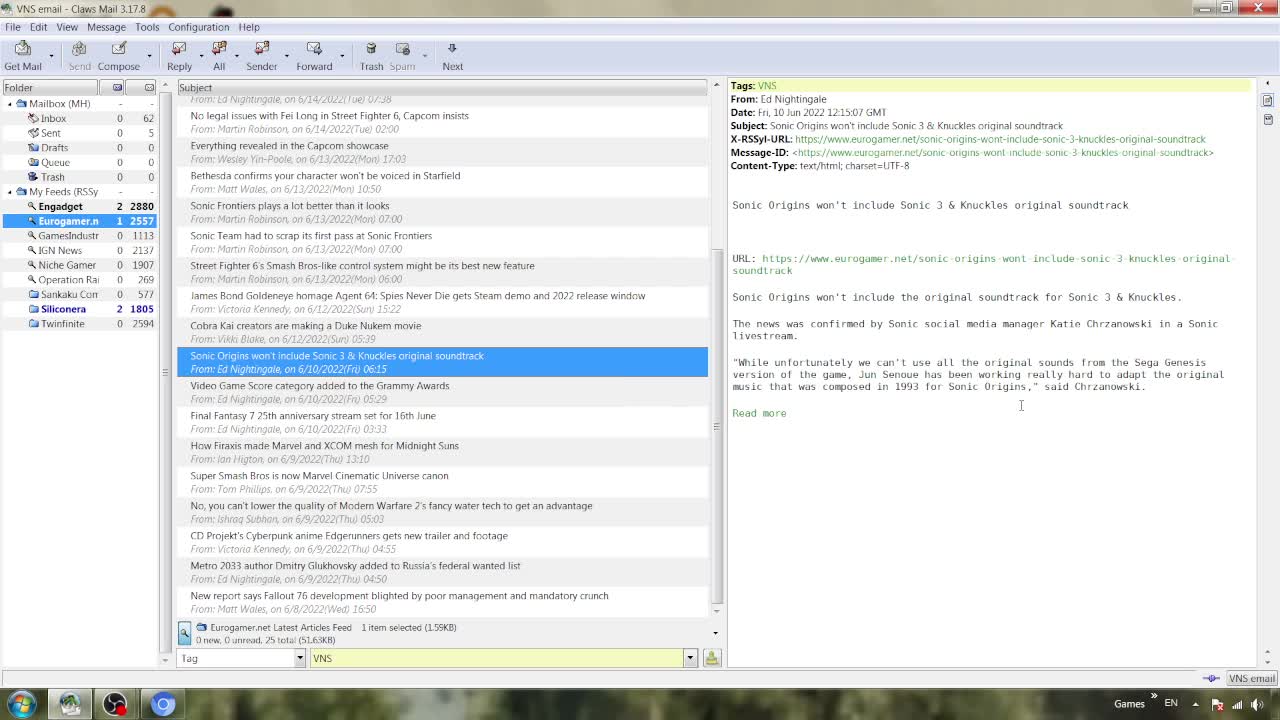Click the Reply toolbar icon
The image size is (1280, 720).
coord(179,55)
